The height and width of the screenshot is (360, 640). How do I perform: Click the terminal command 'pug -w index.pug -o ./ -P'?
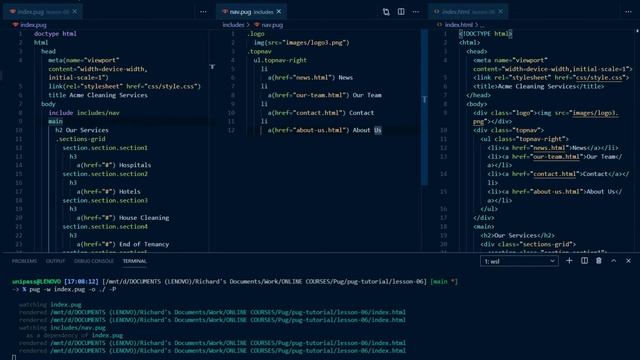(73, 289)
